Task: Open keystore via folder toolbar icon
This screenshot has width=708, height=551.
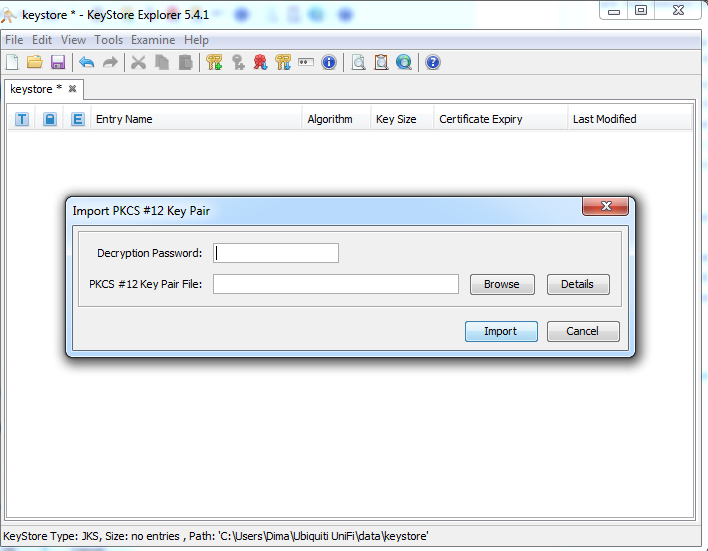Action: pyautogui.click(x=35, y=62)
